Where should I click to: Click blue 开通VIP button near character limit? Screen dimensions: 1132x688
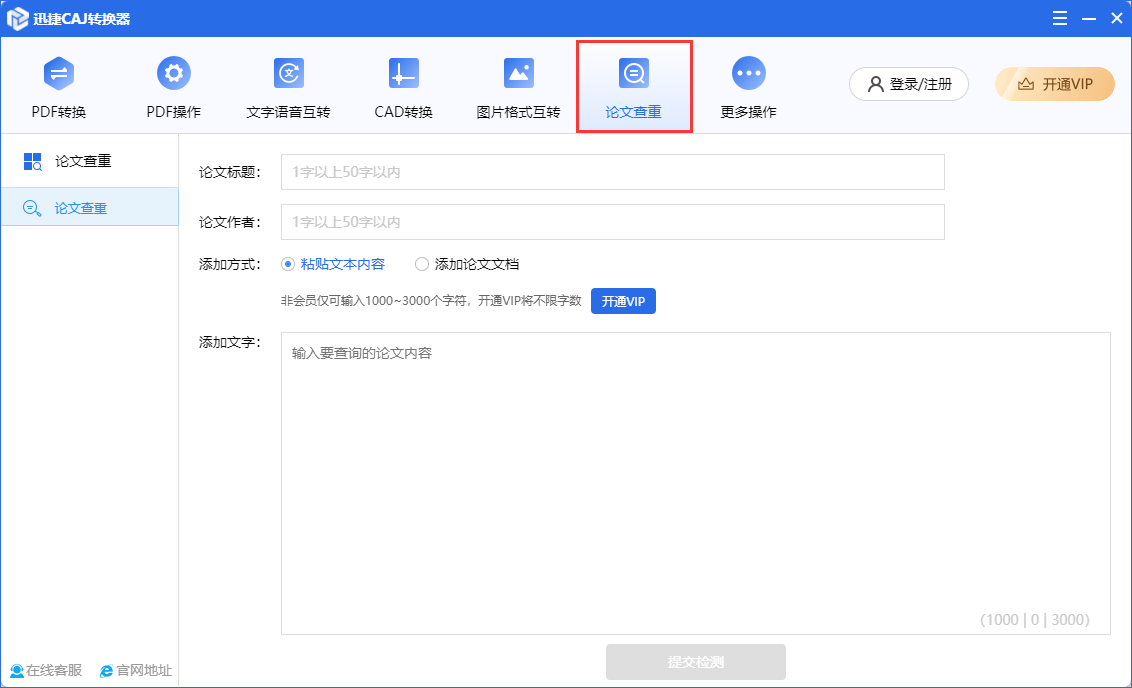[x=623, y=301]
